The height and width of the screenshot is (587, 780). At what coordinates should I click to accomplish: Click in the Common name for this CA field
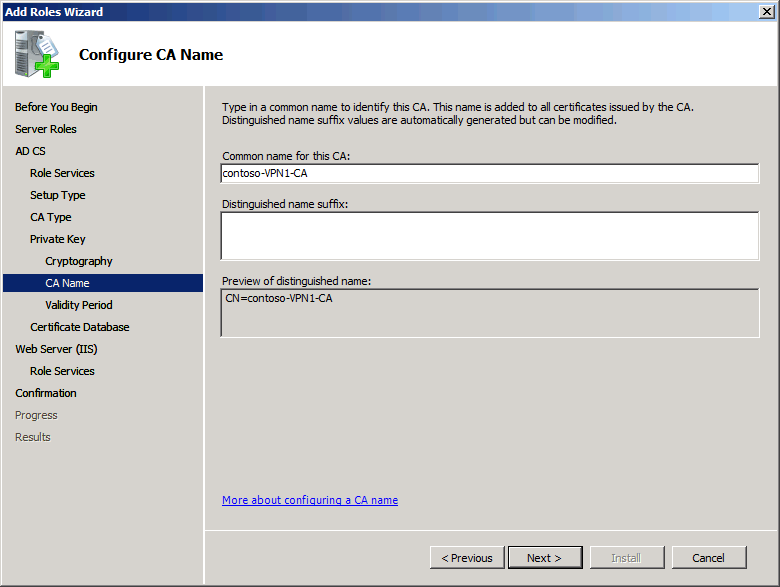[x=490, y=173]
